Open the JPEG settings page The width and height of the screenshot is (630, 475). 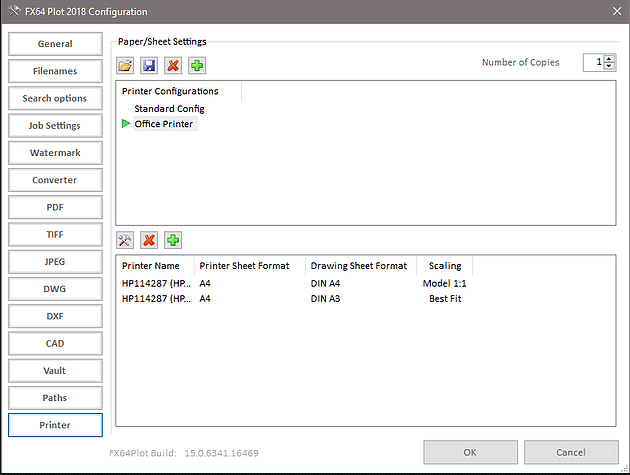click(55, 262)
